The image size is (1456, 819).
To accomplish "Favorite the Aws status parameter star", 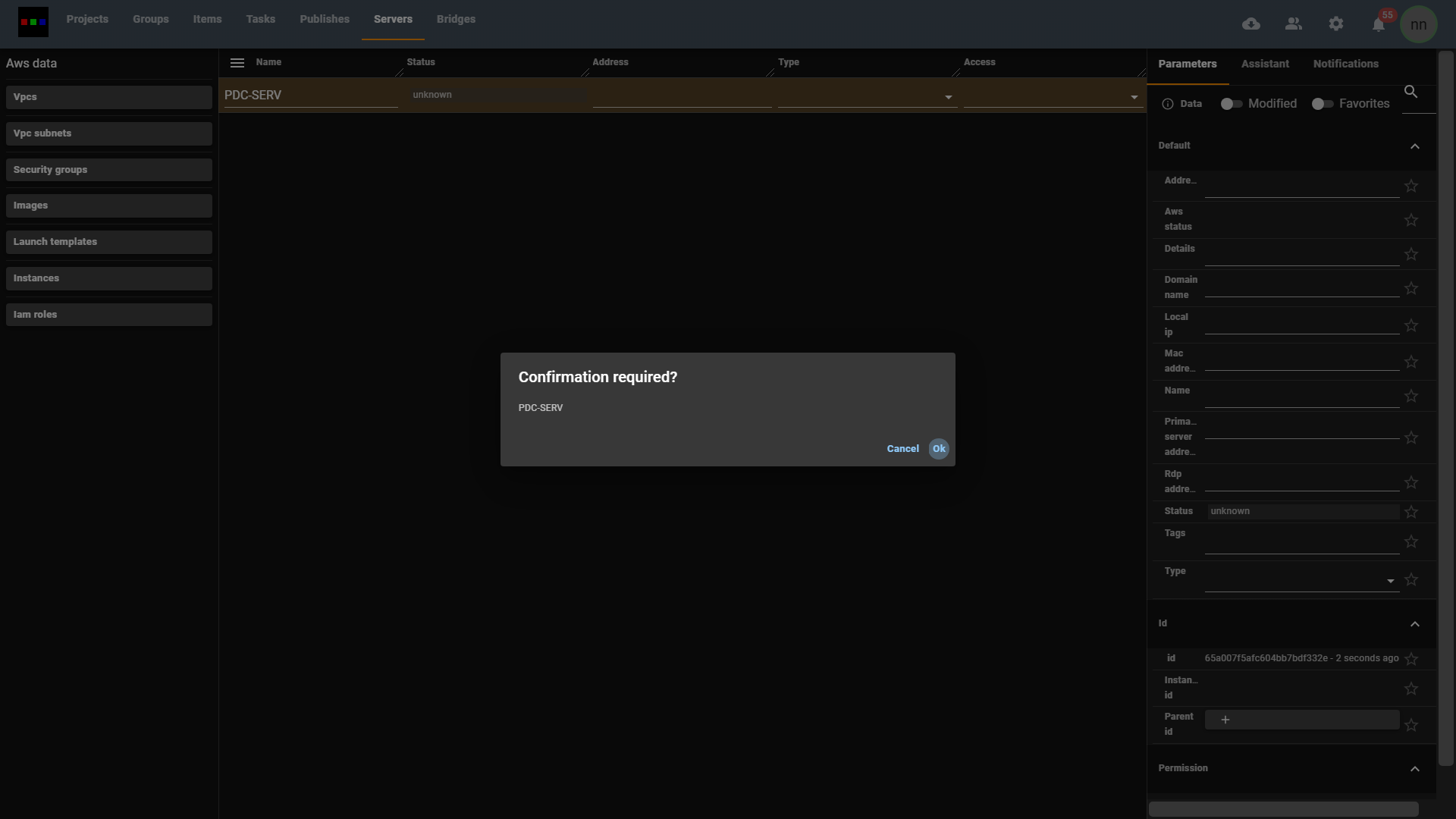I will click(x=1410, y=220).
